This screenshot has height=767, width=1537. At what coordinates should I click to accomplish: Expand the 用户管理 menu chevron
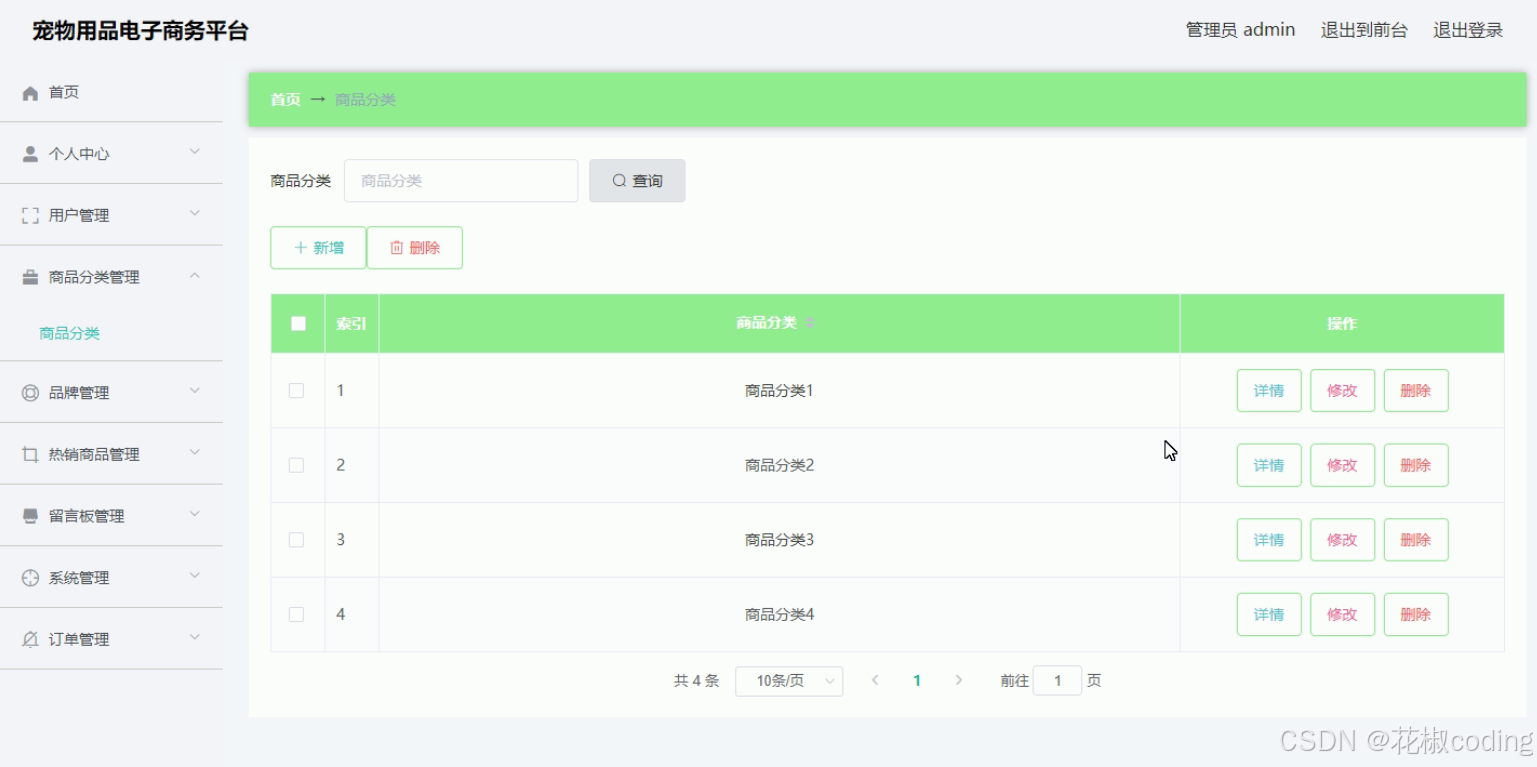[195, 214]
